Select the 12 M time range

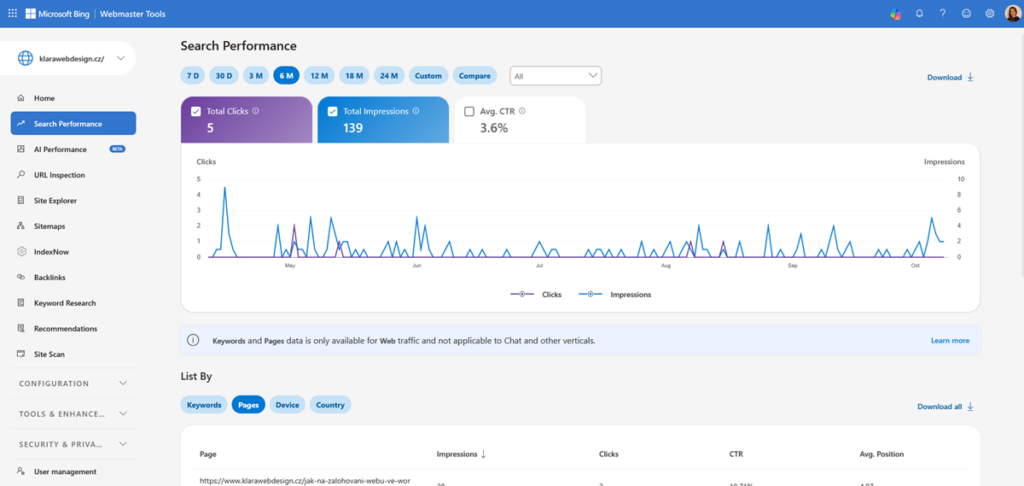(319, 76)
